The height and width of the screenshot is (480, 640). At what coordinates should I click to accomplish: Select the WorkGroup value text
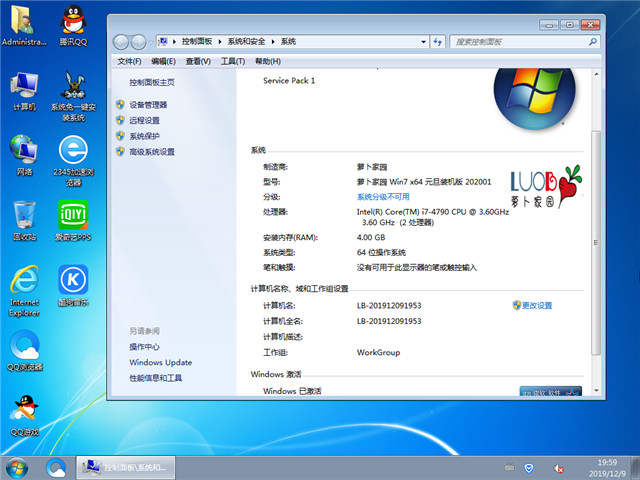(x=378, y=352)
